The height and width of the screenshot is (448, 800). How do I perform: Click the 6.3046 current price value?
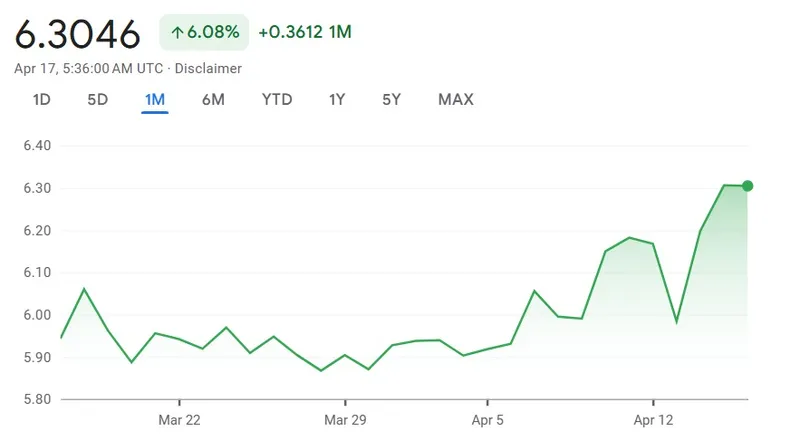point(78,34)
